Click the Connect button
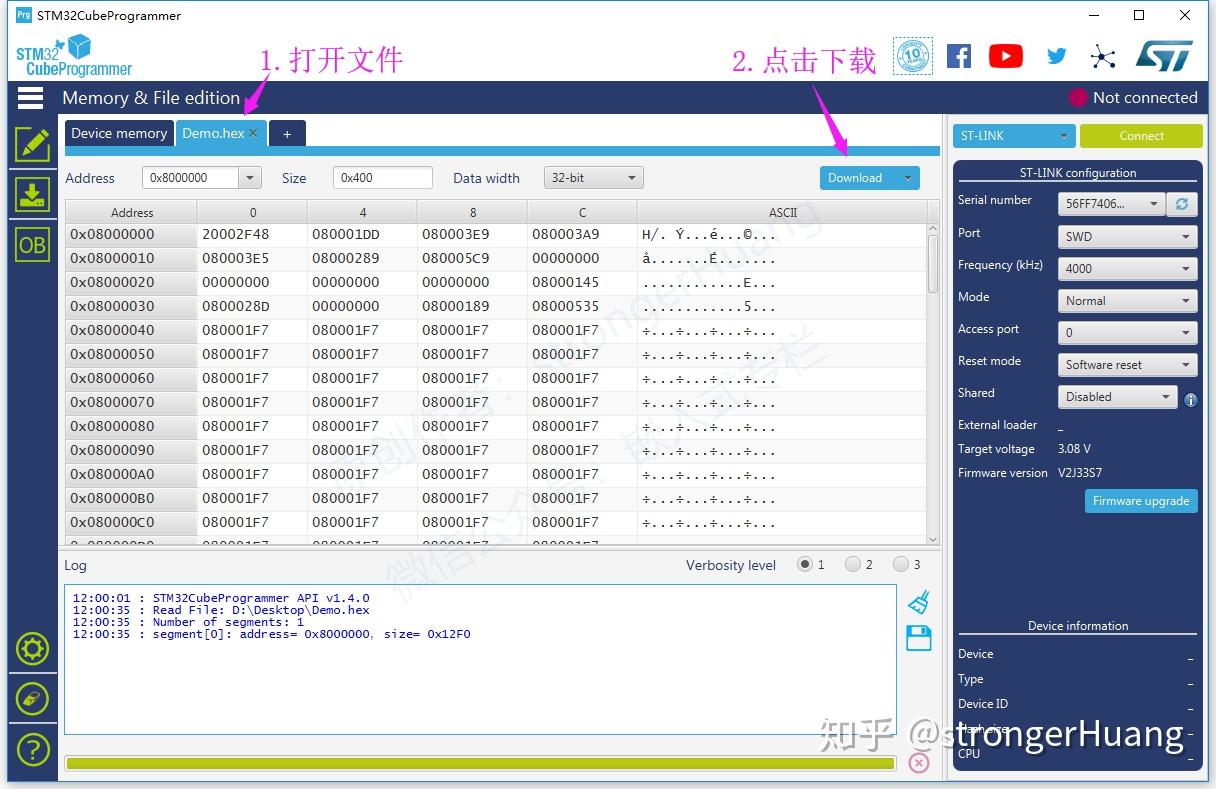 click(1141, 135)
